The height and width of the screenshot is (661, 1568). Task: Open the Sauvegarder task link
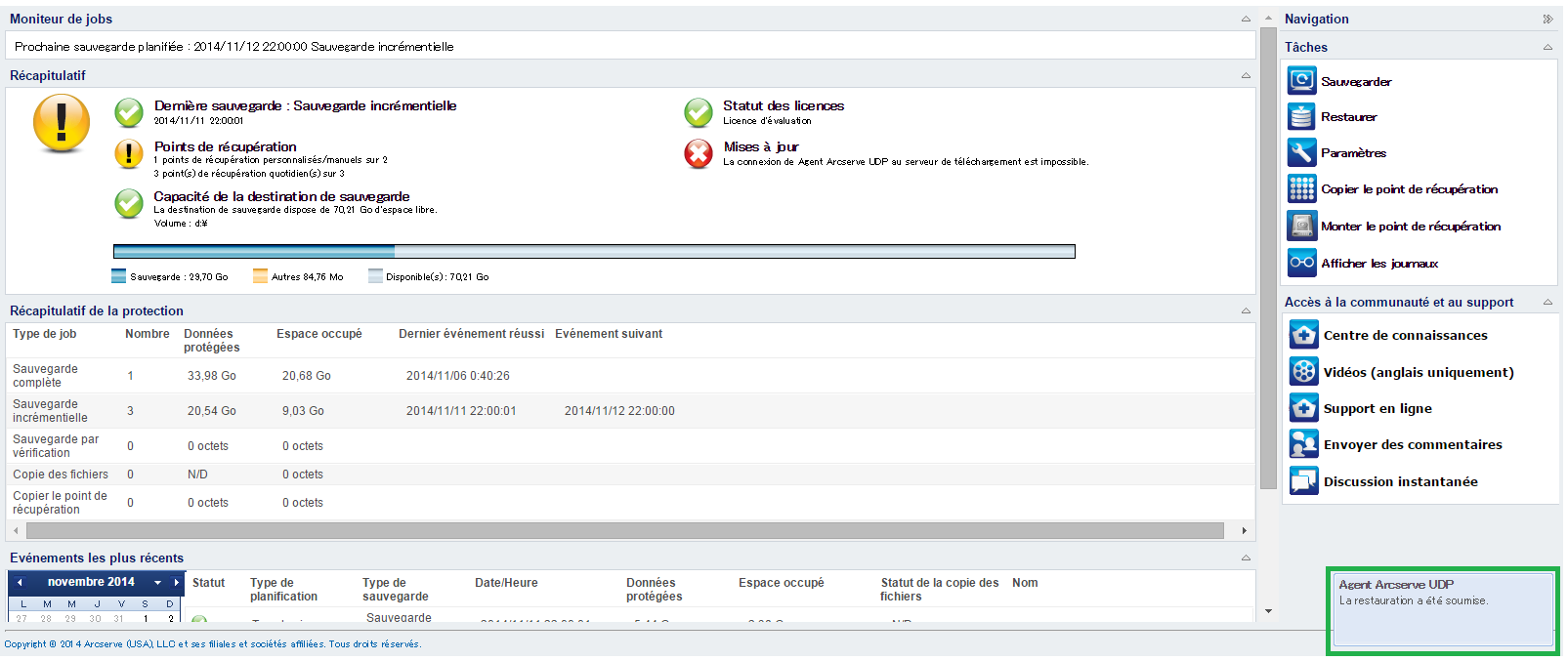click(x=1356, y=82)
